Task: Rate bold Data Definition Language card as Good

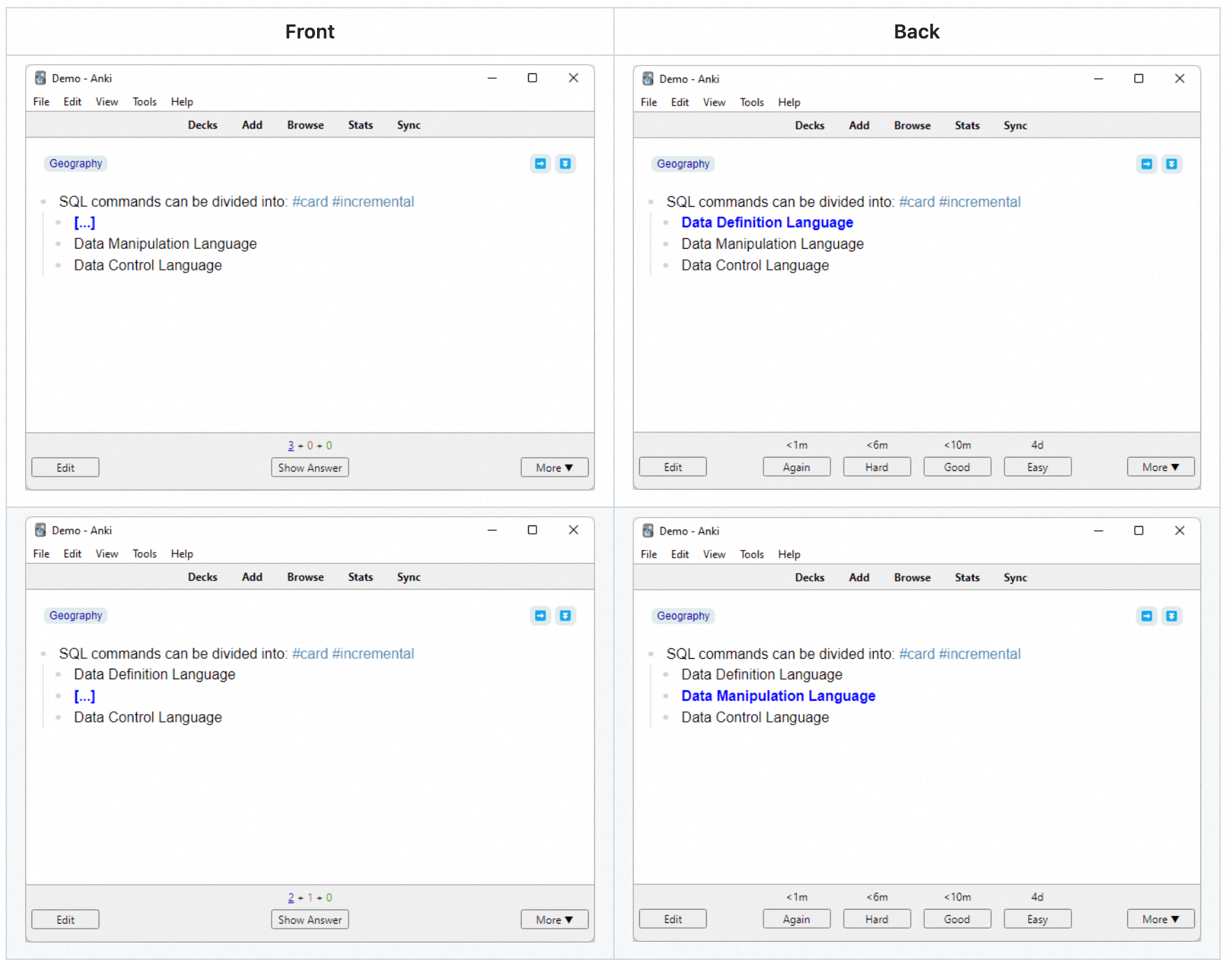Action: point(956,467)
